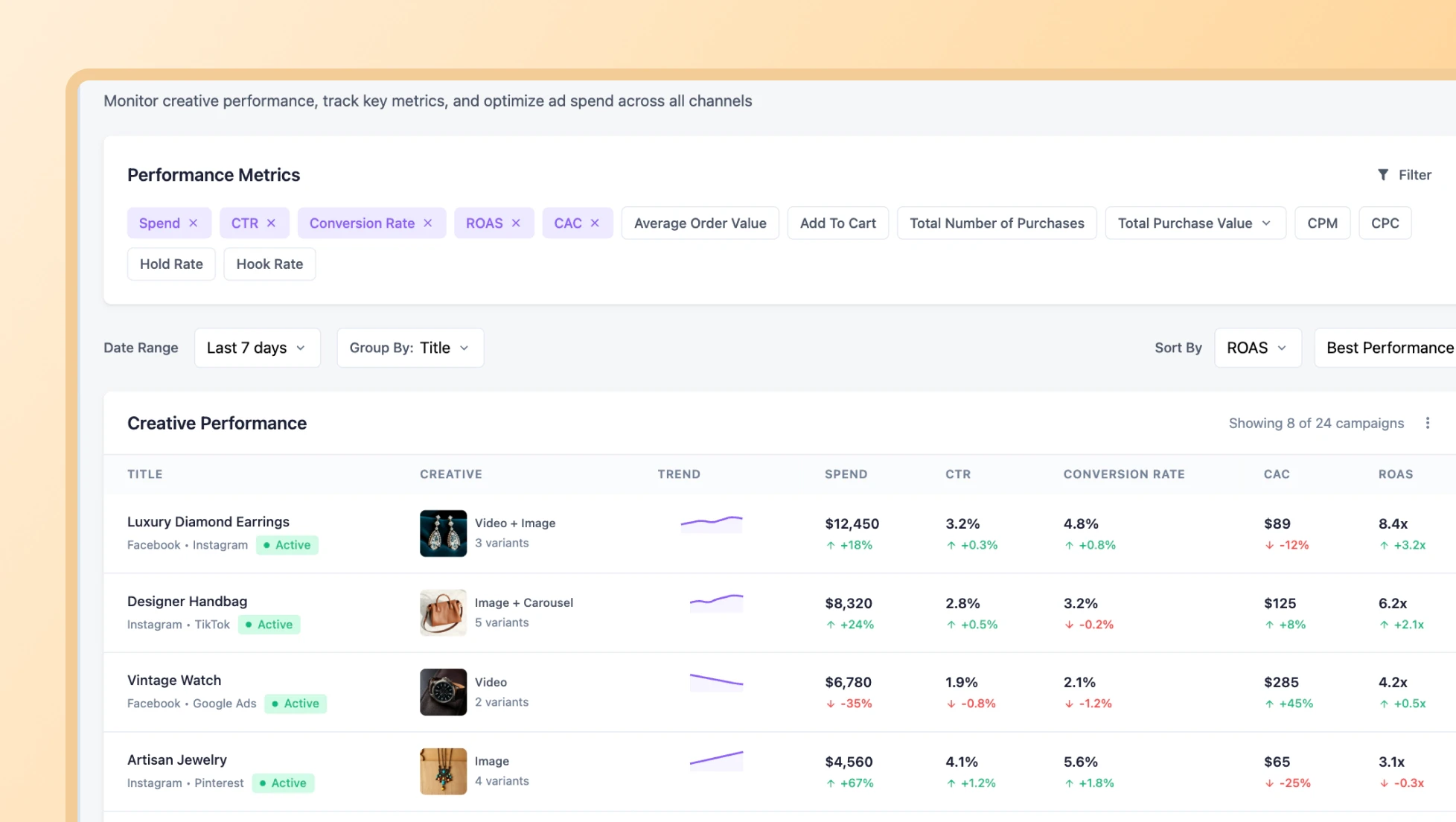Click the $8,320 spend value

pos(848,604)
